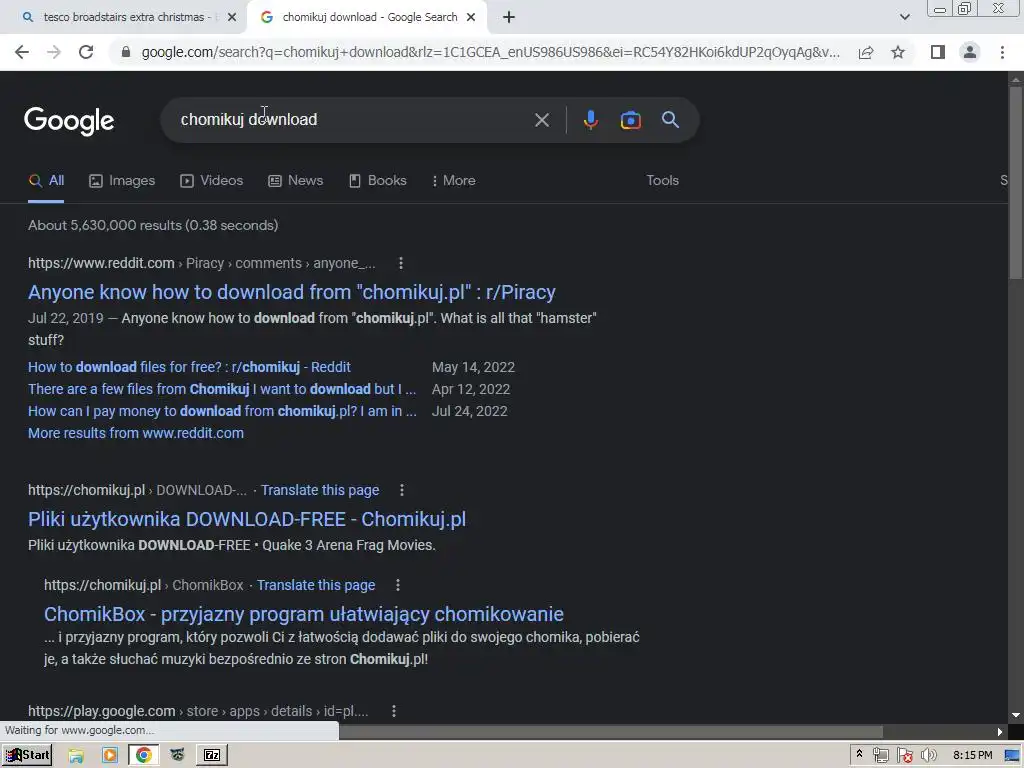1024x768 pixels.
Task: Select the All results tab
Action: 46,181
